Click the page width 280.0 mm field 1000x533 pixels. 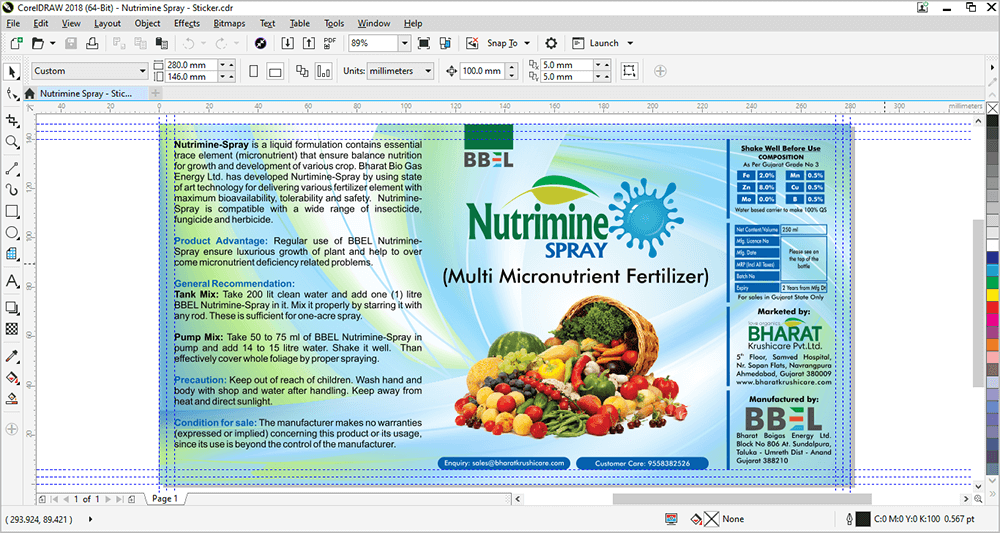click(x=191, y=65)
